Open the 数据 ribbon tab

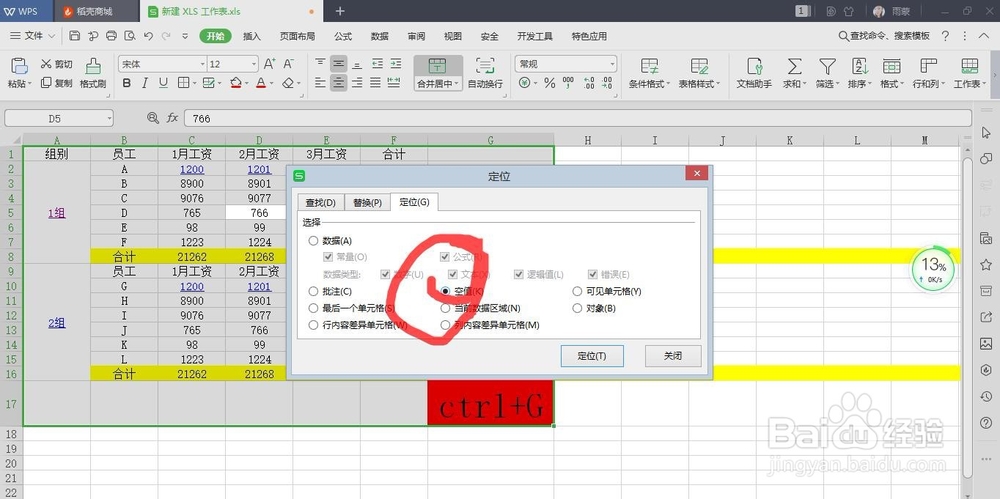(379, 36)
